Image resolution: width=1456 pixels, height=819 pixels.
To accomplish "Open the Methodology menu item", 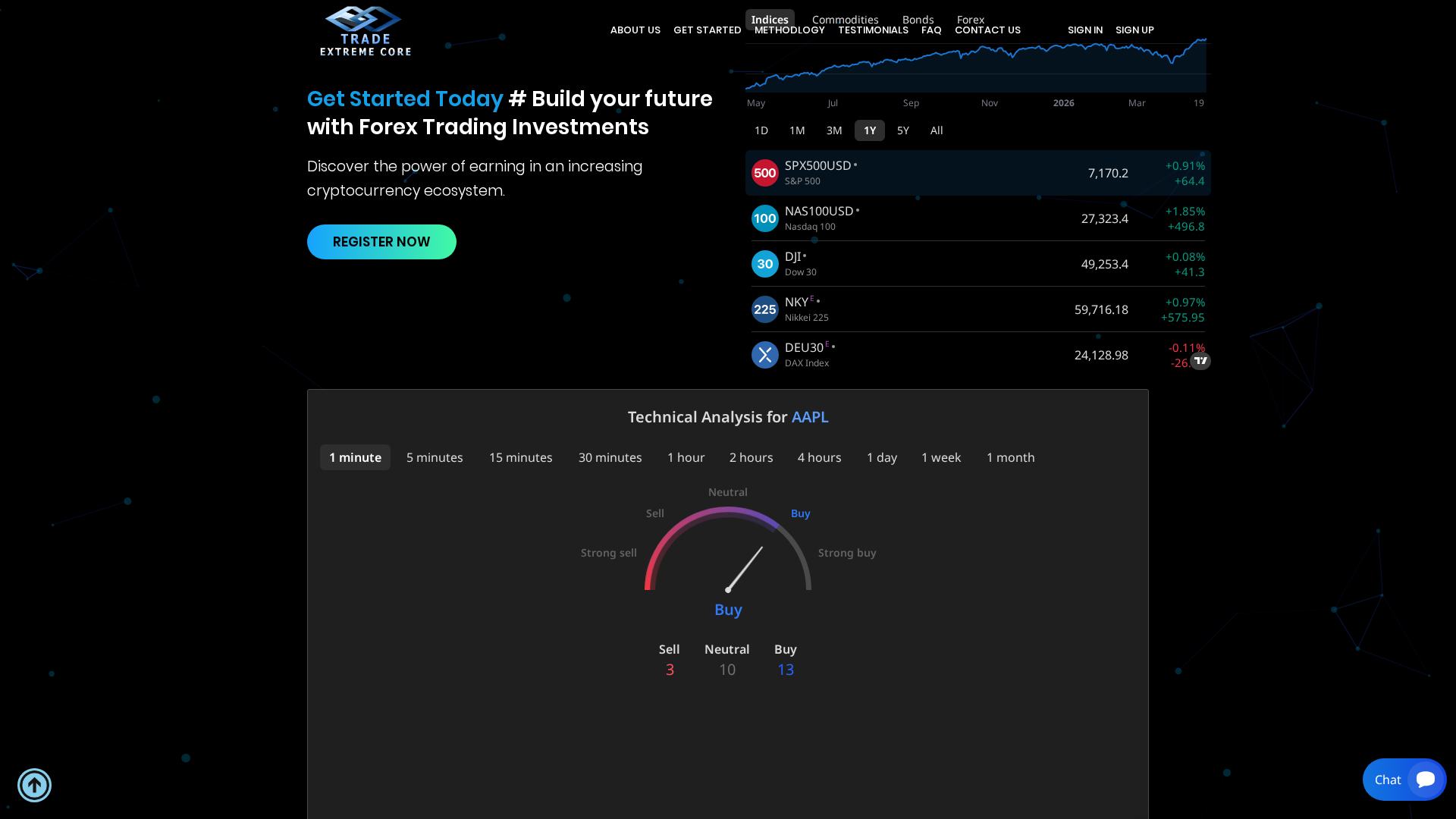I will click(789, 30).
